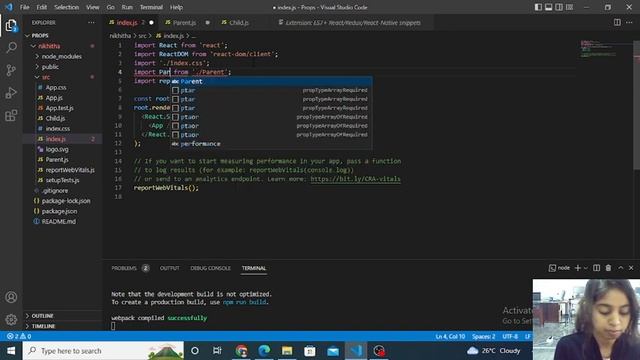
Task: Open the Selection menu
Action: pyautogui.click(x=66, y=7)
